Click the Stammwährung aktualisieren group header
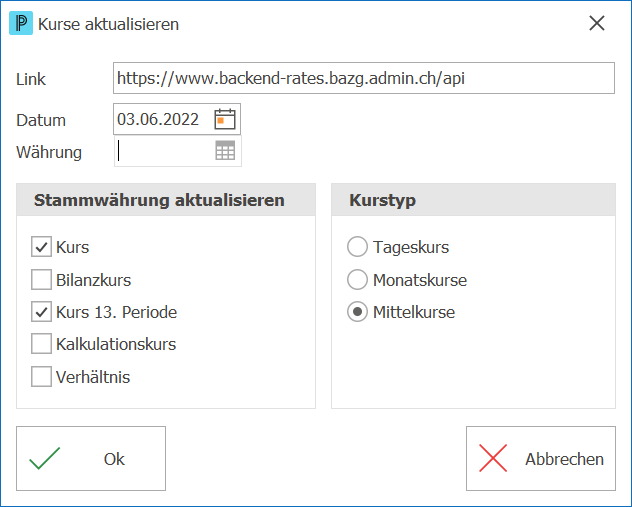632x507 pixels. click(x=166, y=200)
